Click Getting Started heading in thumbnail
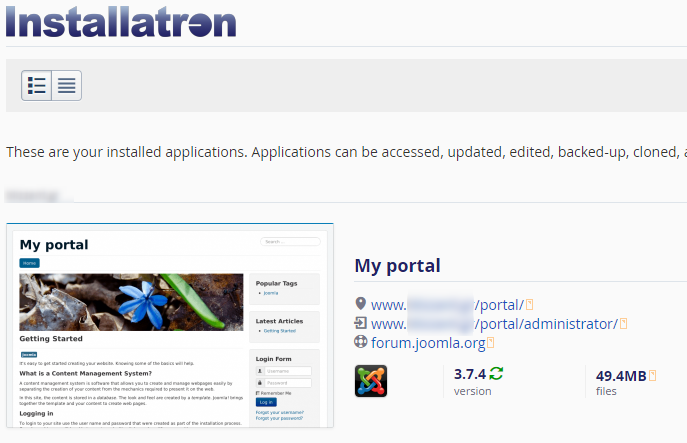The height and width of the screenshot is (443, 687). pyautogui.click(x=51, y=339)
